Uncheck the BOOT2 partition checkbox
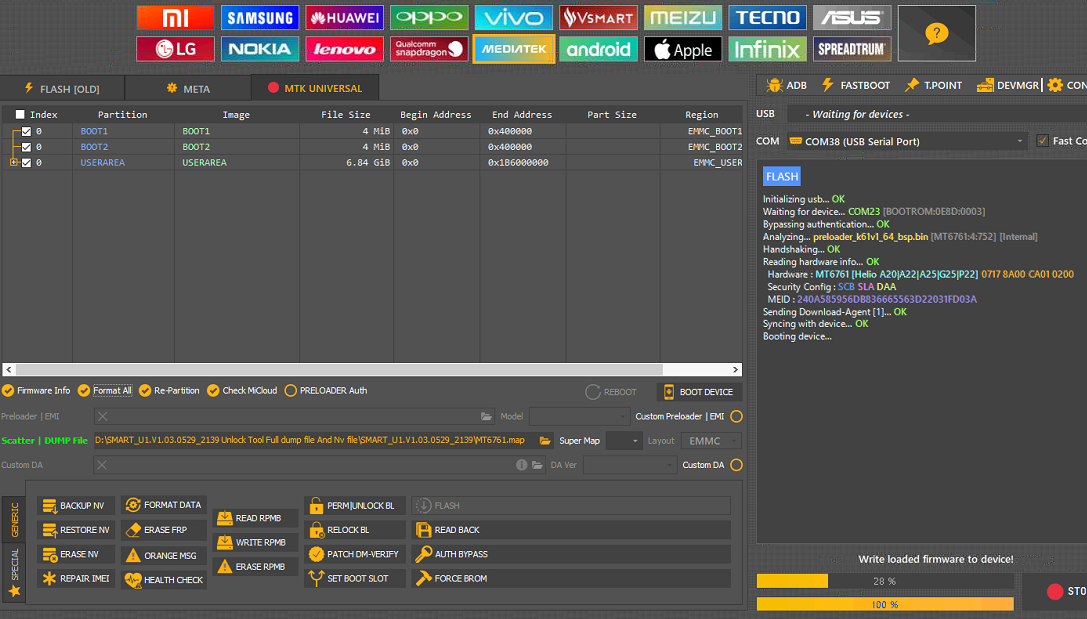 [26, 147]
